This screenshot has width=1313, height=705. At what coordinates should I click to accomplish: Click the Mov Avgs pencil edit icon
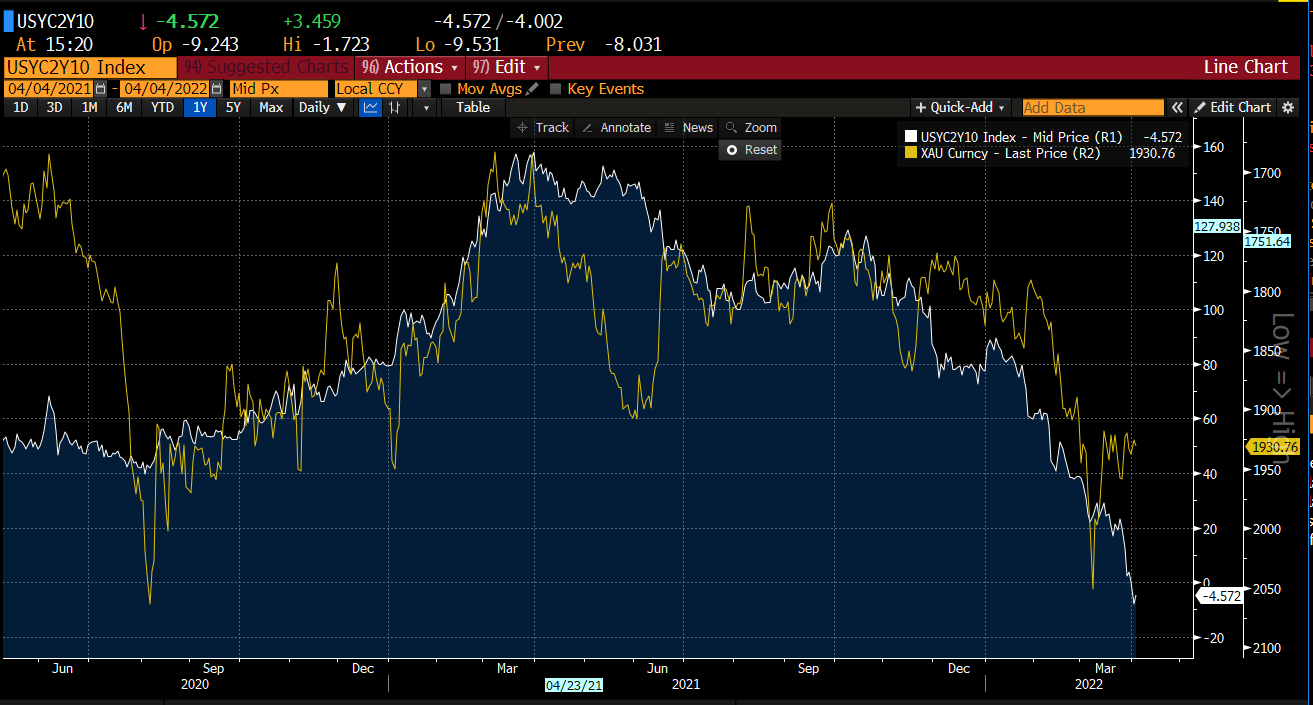pyautogui.click(x=532, y=89)
